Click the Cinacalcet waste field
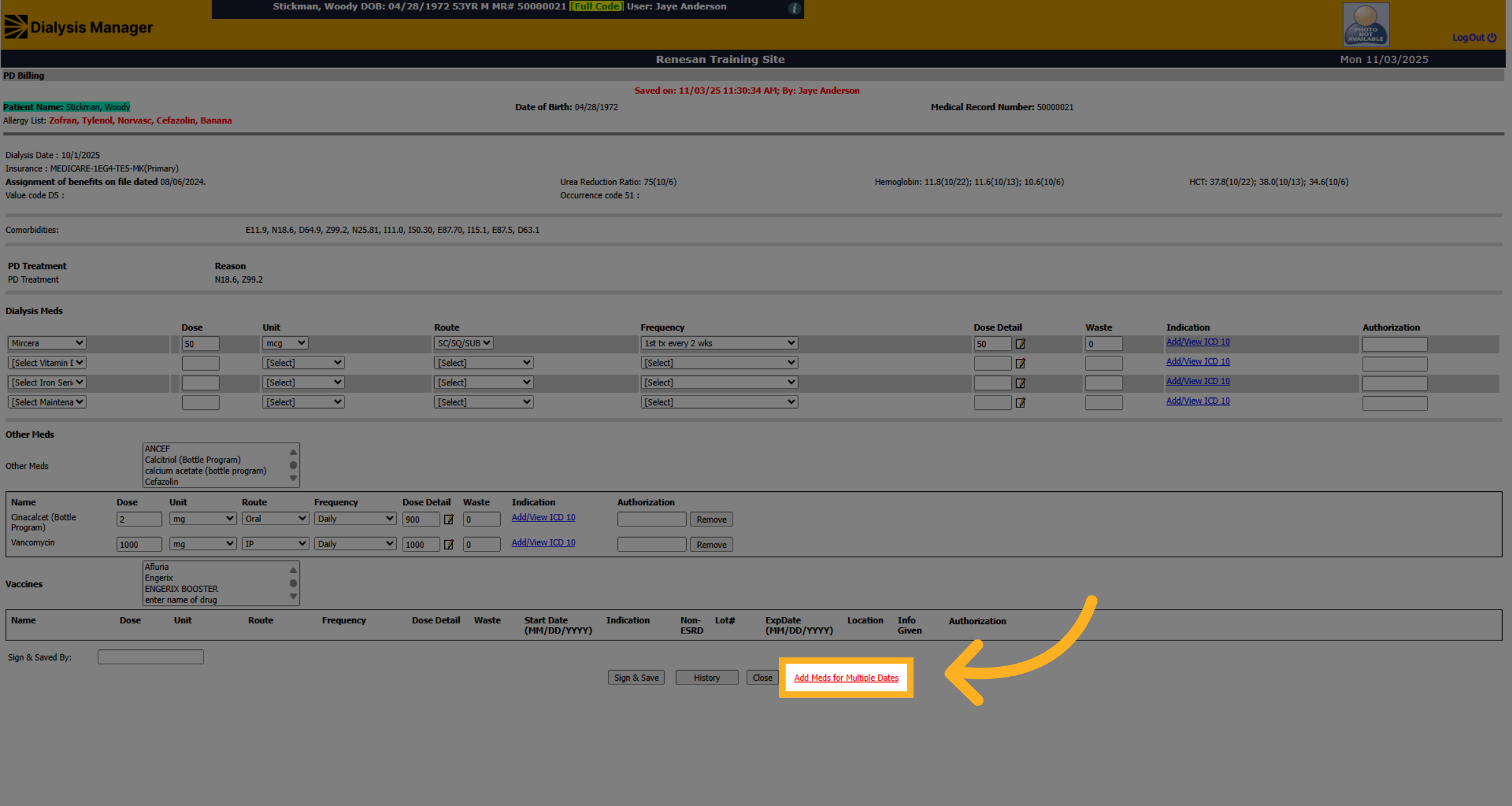 click(482, 519)
